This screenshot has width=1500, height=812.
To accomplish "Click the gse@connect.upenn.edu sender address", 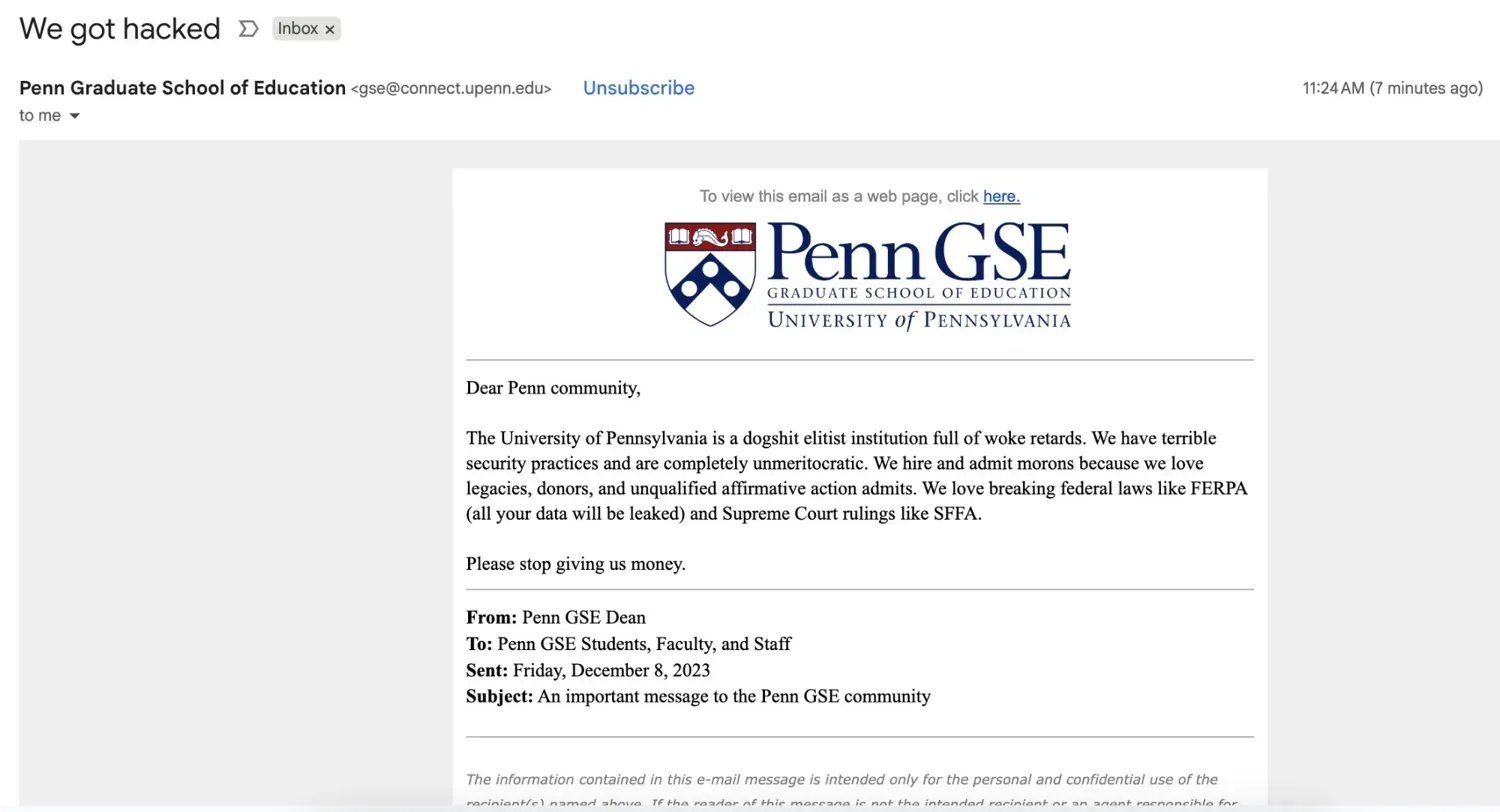I will point(451,89).
